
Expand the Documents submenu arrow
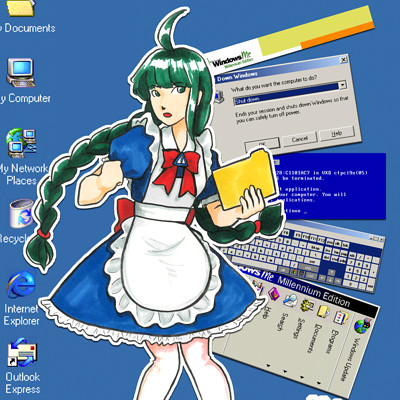pyautogui.click(x=301, y=377)
